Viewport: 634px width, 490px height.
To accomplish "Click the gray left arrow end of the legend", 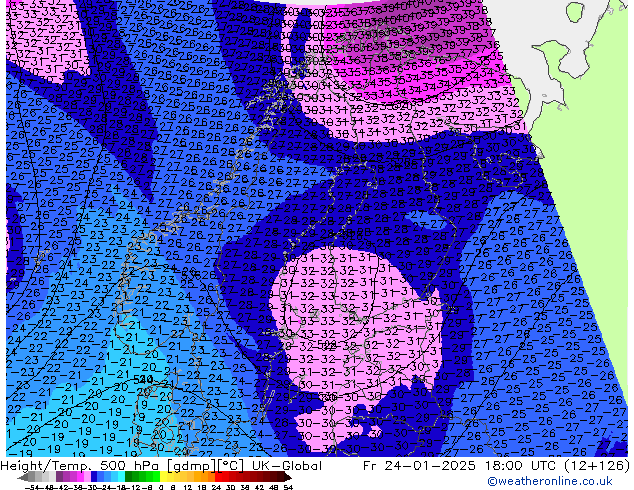I will tap(23, 477).
